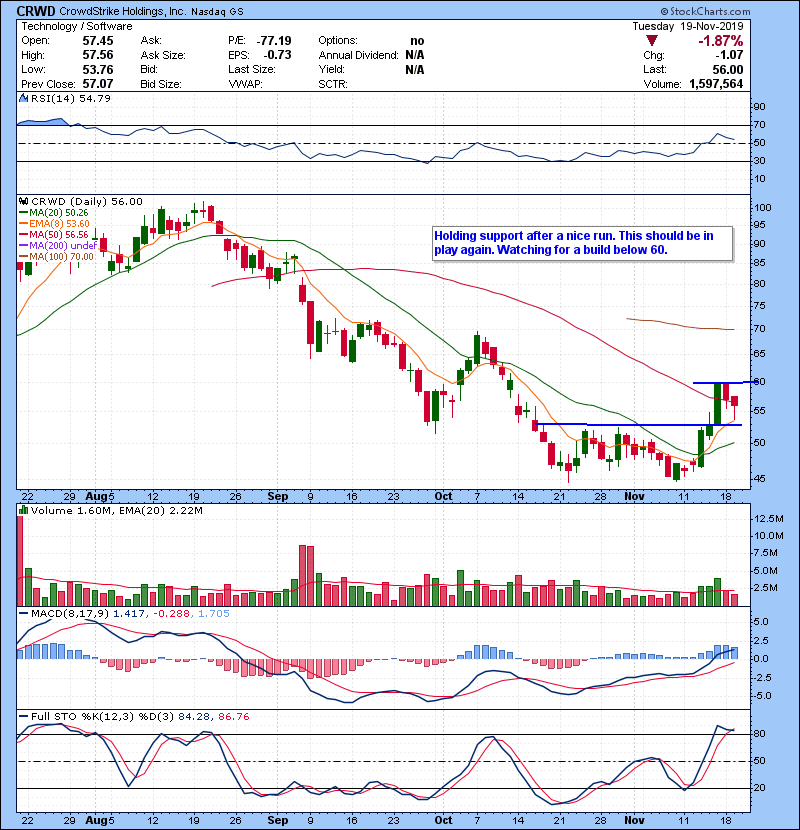The width and height of the screenshot is (800, 830).
Task: Click the RSI(14) 54.79 label
Action: point(71,98)
